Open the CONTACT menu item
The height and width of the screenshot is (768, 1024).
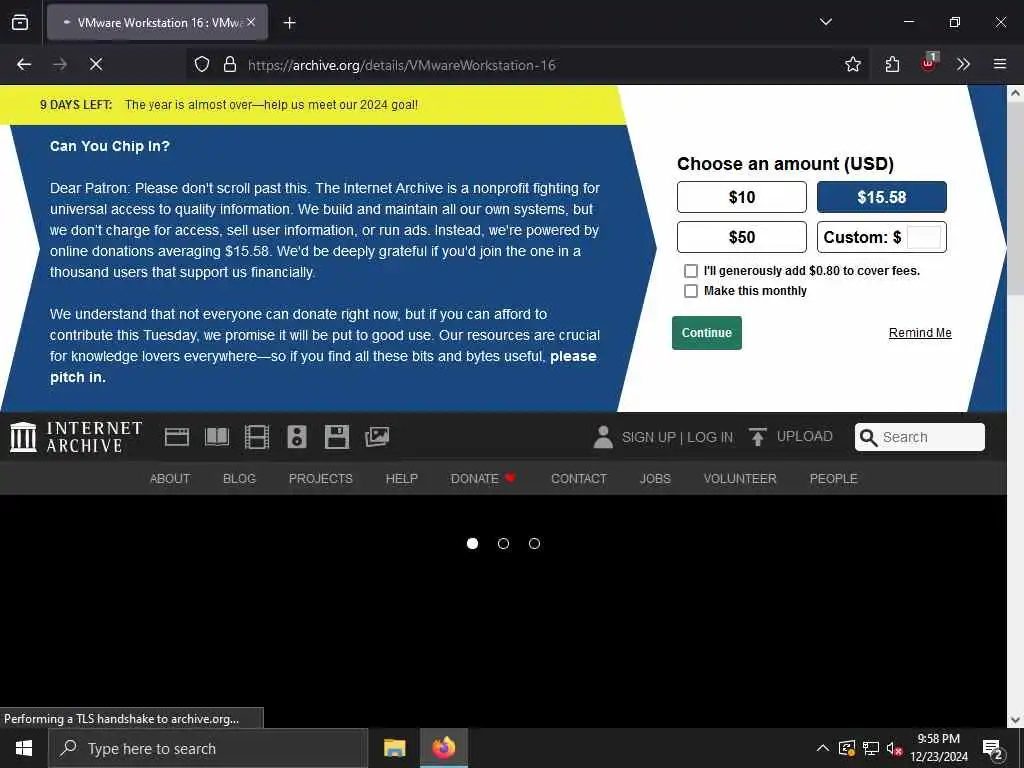click(x=579, y=479)
